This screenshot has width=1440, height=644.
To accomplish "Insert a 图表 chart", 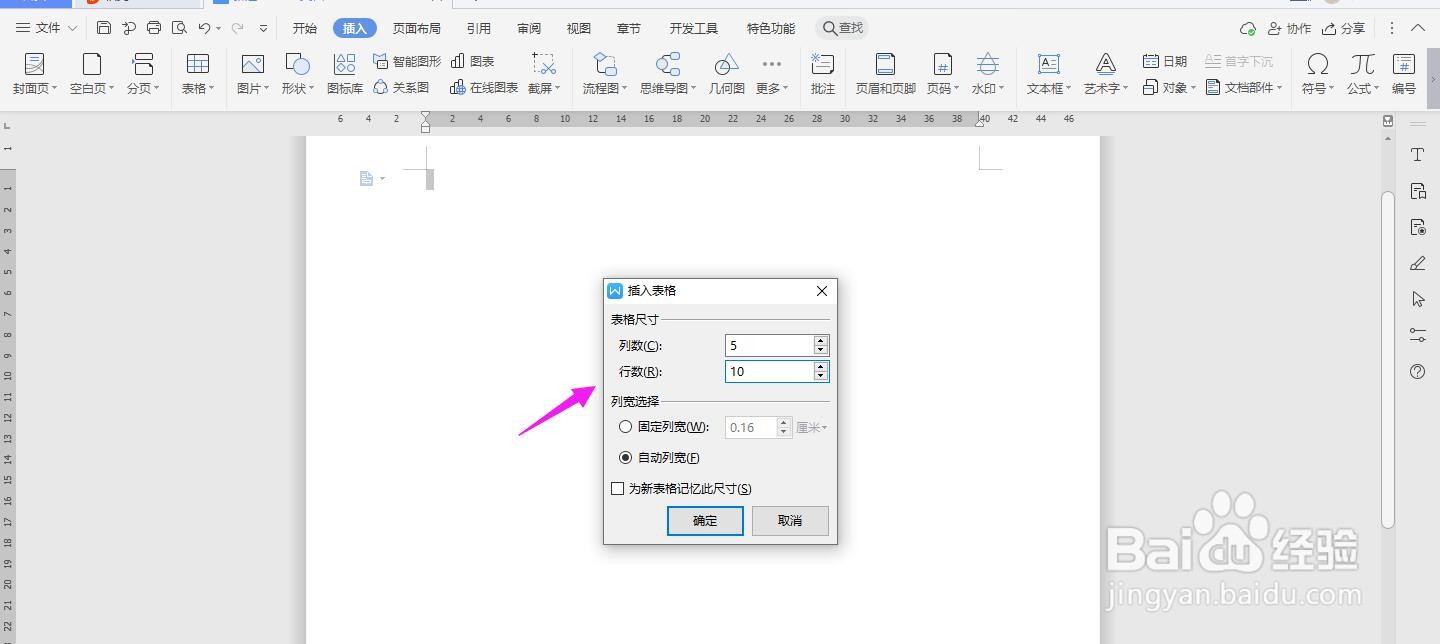I will pos(473,61).
